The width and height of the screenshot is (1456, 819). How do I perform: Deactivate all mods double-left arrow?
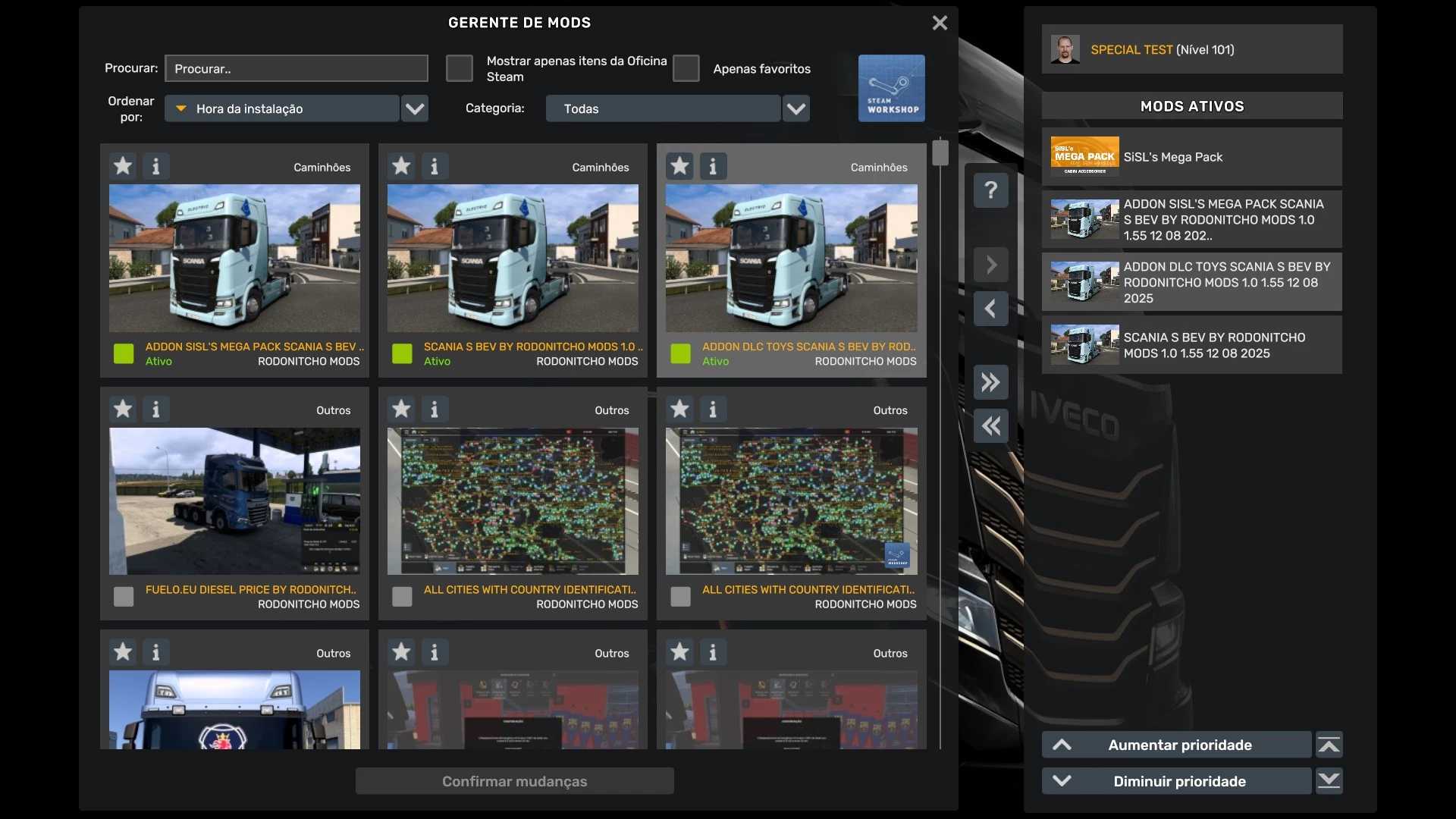point(990,426)
